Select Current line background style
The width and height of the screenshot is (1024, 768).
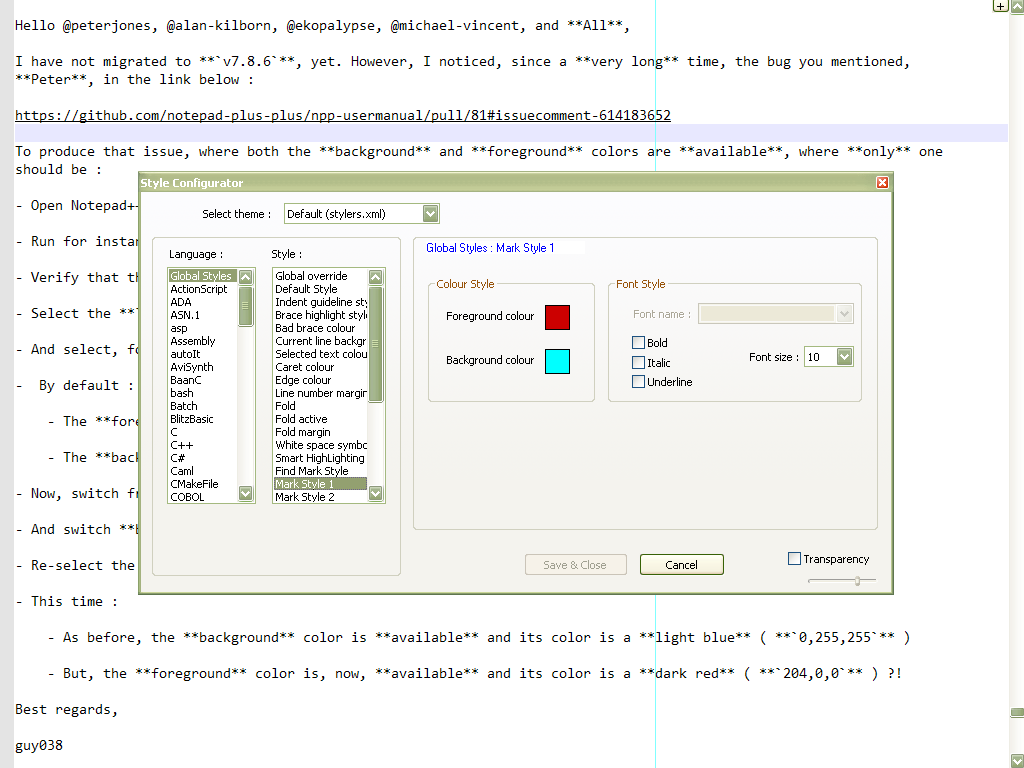[x=321, y=341]
